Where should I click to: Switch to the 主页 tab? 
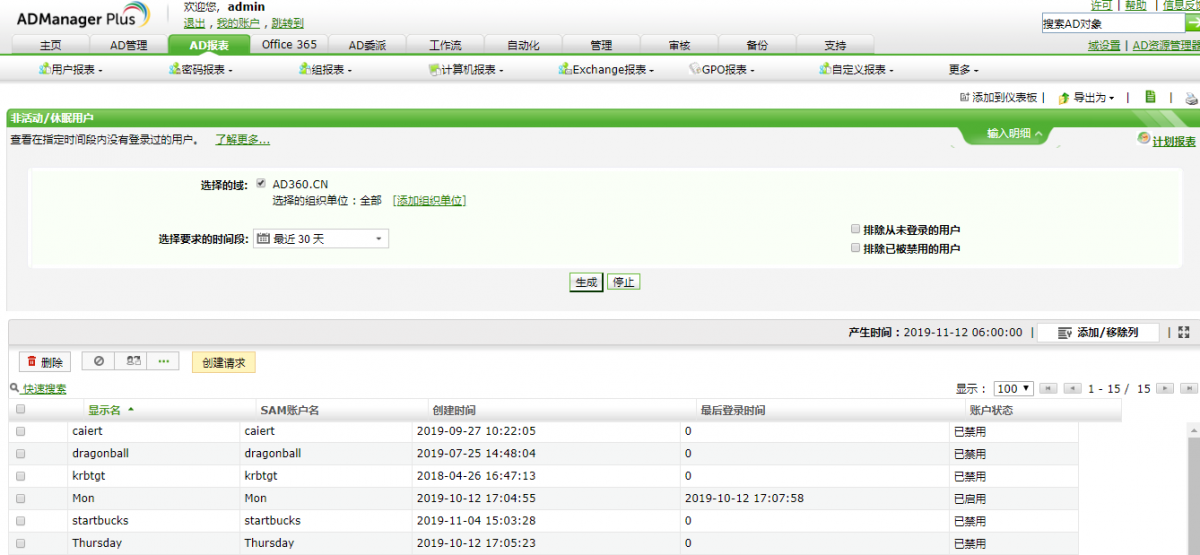pos(50,45)
